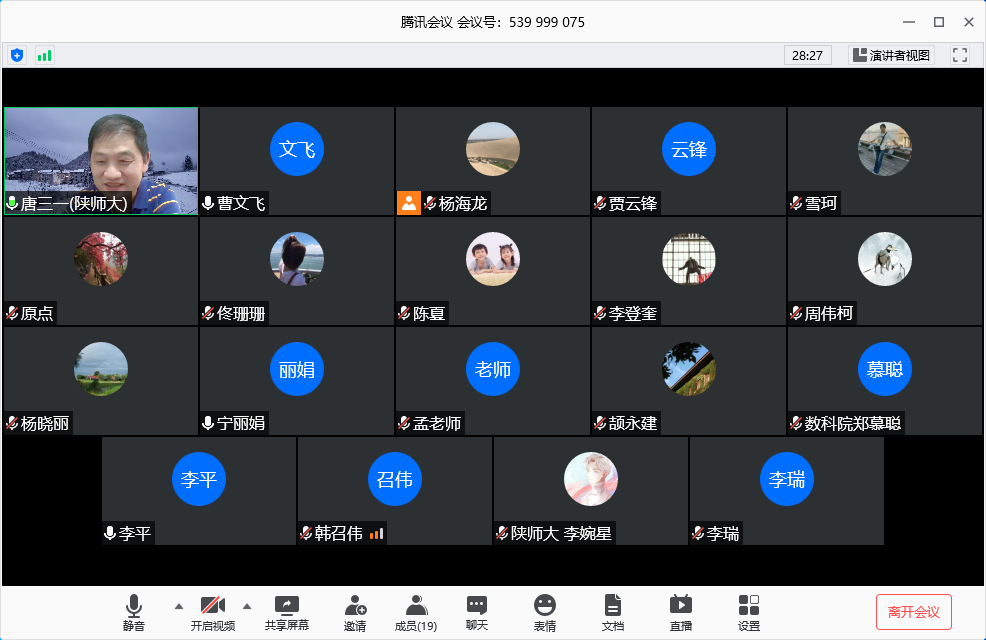
Task: Click 数科院郑慕聪's 慕聪 avatar
Action: [885, 369]
